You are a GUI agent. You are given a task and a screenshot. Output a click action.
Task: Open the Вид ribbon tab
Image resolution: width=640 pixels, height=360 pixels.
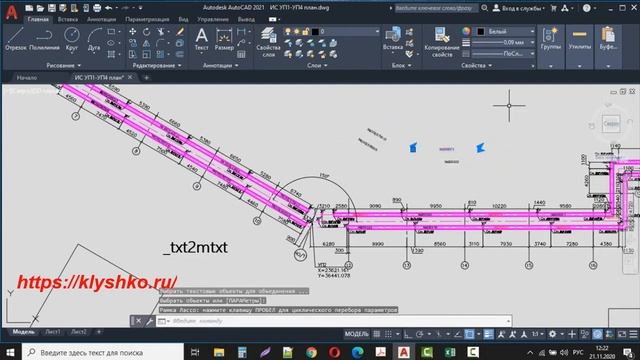click(183, 19)
